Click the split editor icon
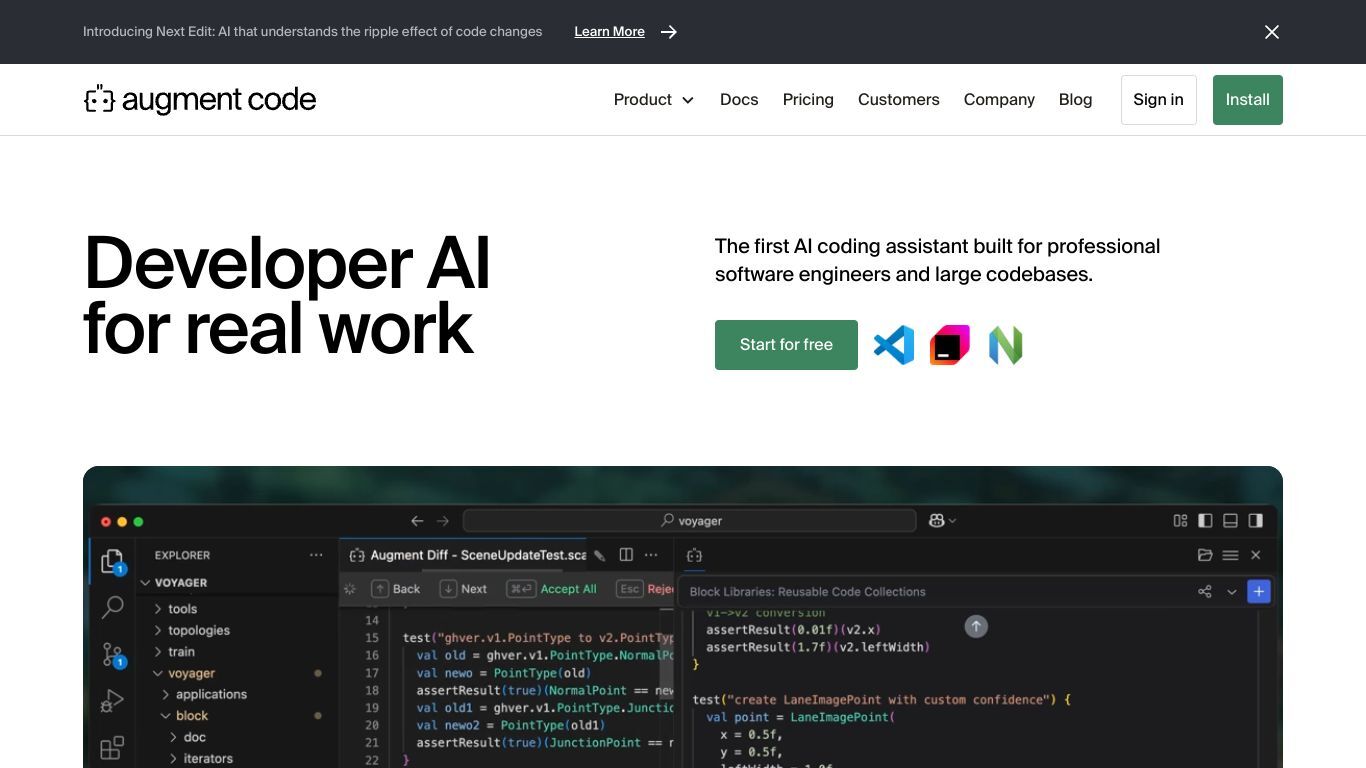This screenshot has width=1366, height=768. pos(626,555)
